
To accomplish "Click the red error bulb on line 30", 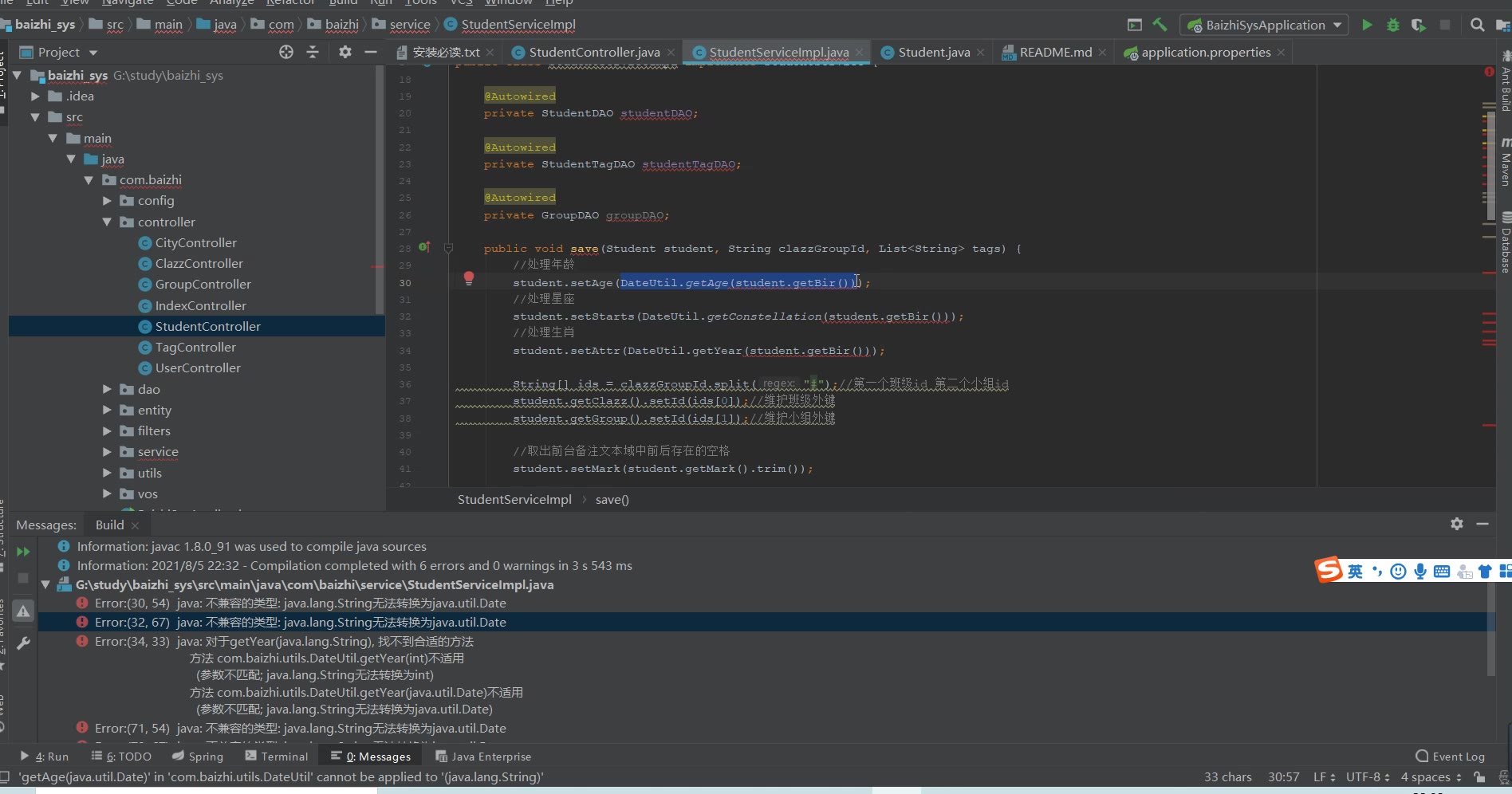I will 469,278.
